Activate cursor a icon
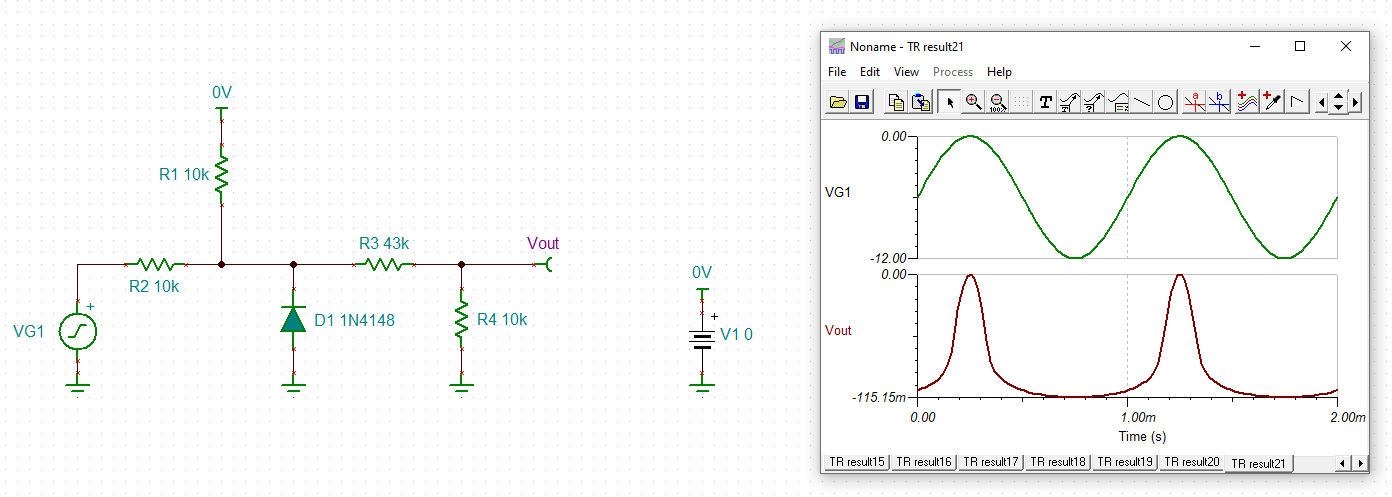The height and width of the screenshot is (497, 1392). pyautogui.click(x=1194, y=102)
